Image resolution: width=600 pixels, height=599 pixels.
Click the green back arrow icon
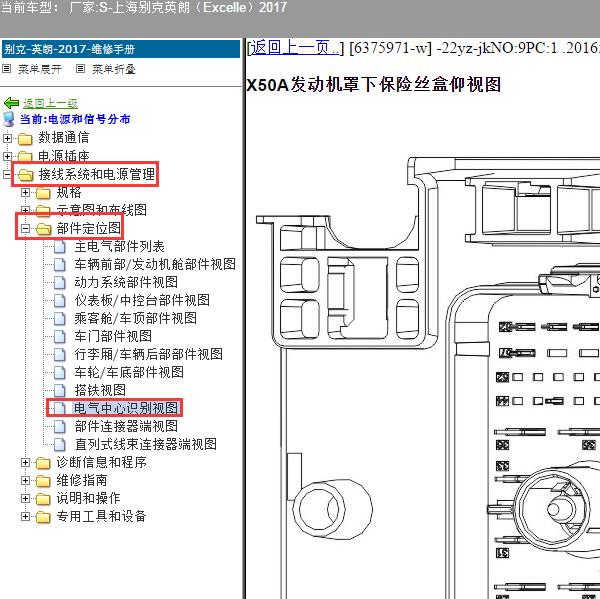pos(11,103)
